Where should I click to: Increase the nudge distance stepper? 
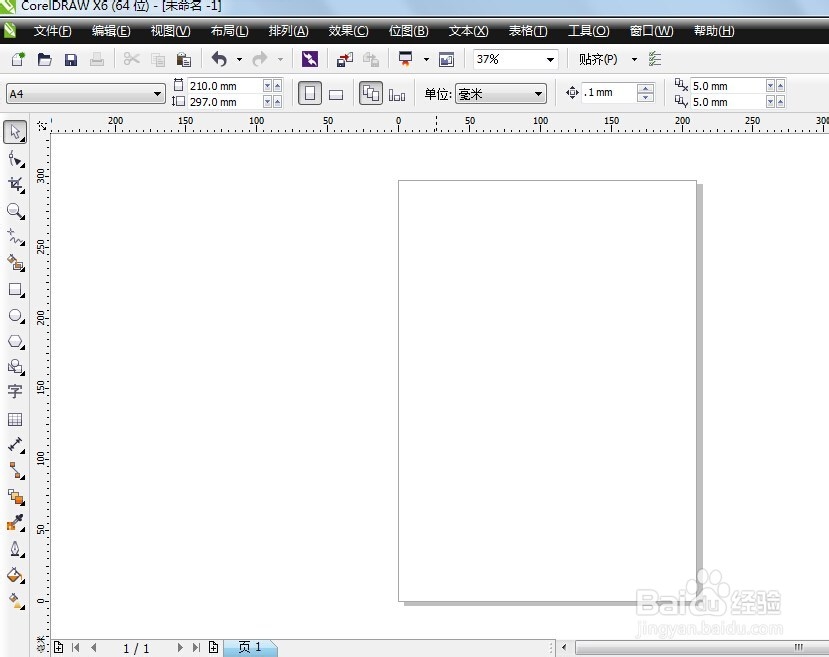[x=645, y=88]
